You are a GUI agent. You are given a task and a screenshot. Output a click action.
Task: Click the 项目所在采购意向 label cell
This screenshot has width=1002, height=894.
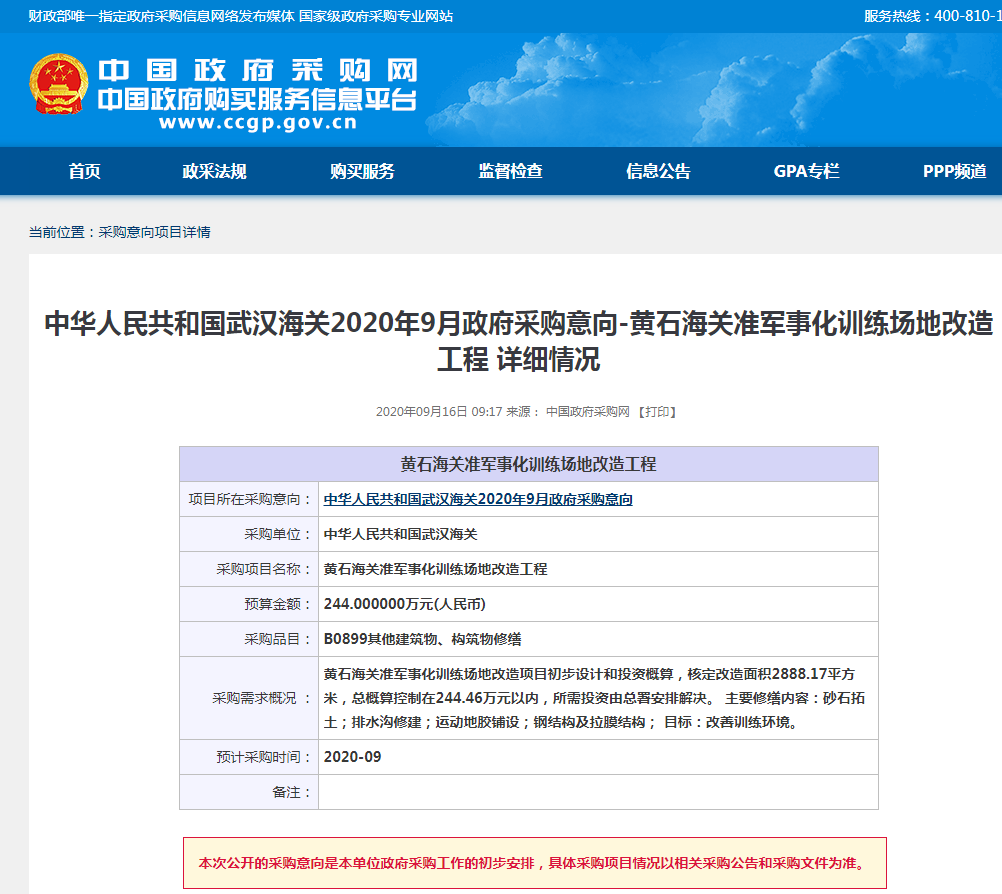249,499
